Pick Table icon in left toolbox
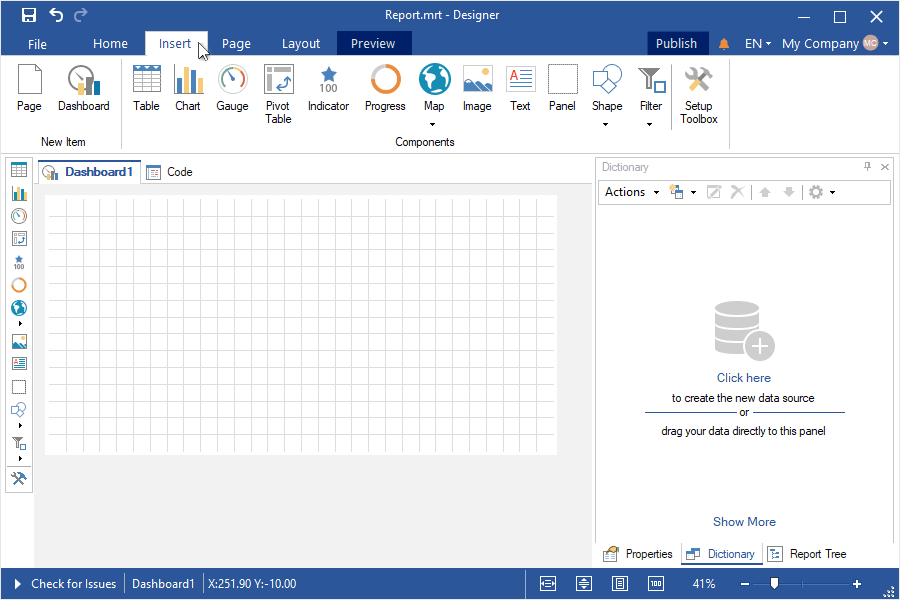The width and height of the screenshot is (900, 600). pyautogui.click(x=19, y=170)
